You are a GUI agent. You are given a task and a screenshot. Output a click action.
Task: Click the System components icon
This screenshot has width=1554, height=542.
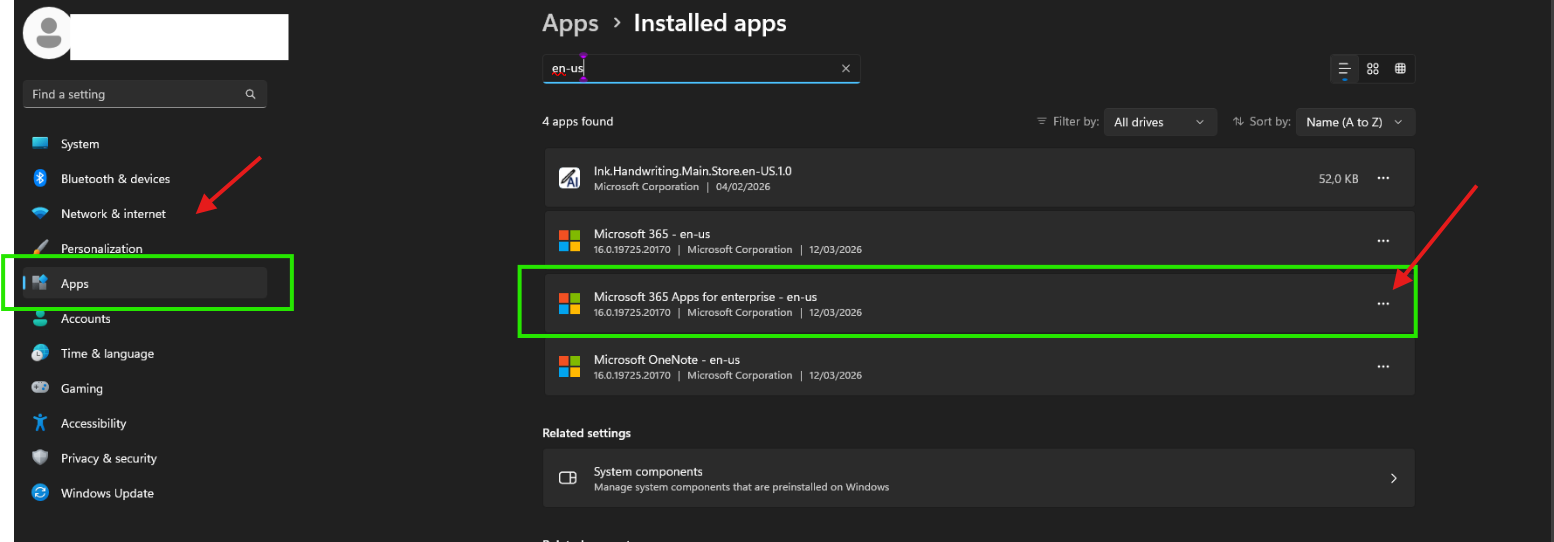tap(568, 478)
